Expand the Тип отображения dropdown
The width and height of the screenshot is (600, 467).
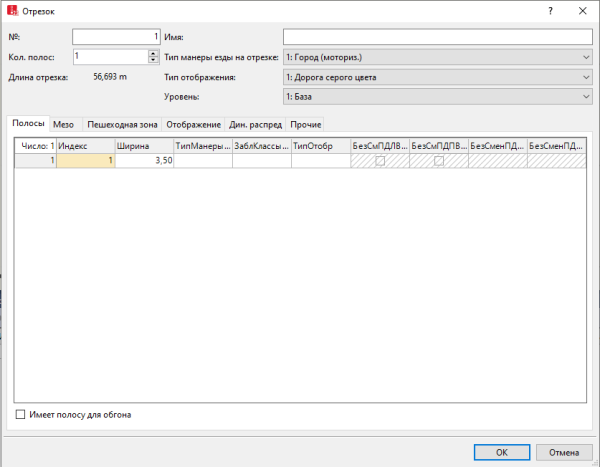[438, 77]
